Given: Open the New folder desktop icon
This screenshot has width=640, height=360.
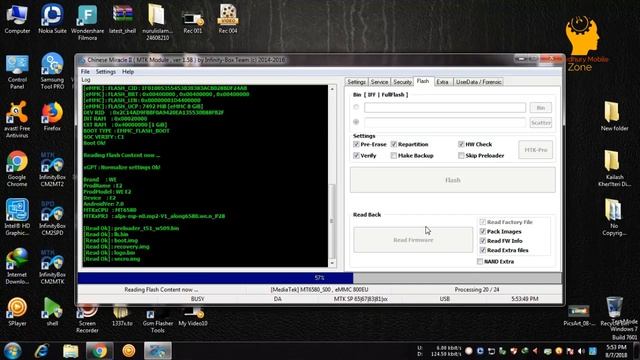Looking at the screenshot, I should [x=614, y=116].
